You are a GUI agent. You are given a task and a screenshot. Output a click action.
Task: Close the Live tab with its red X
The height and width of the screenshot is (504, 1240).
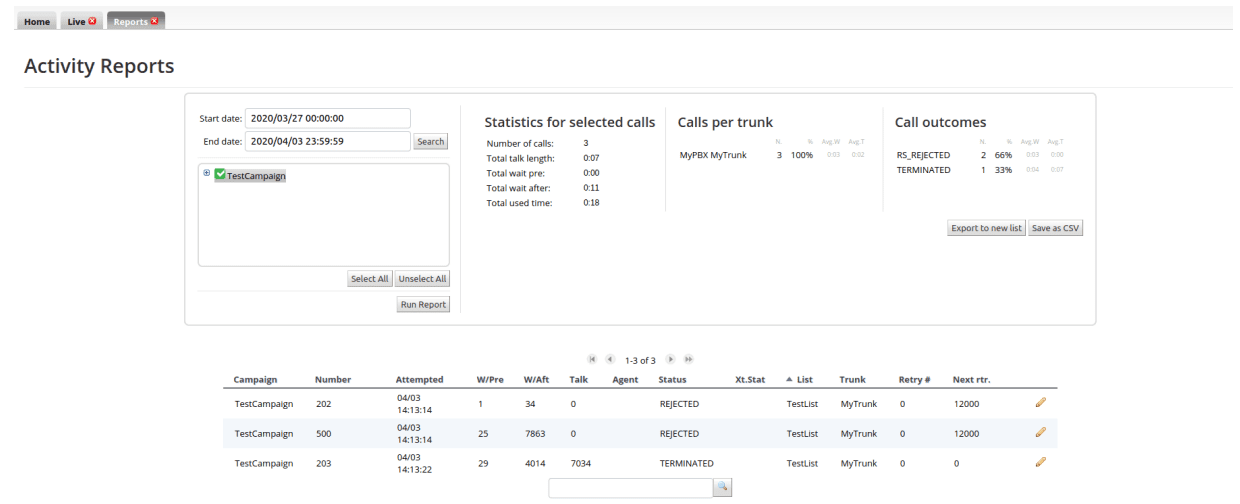(93, 21)
